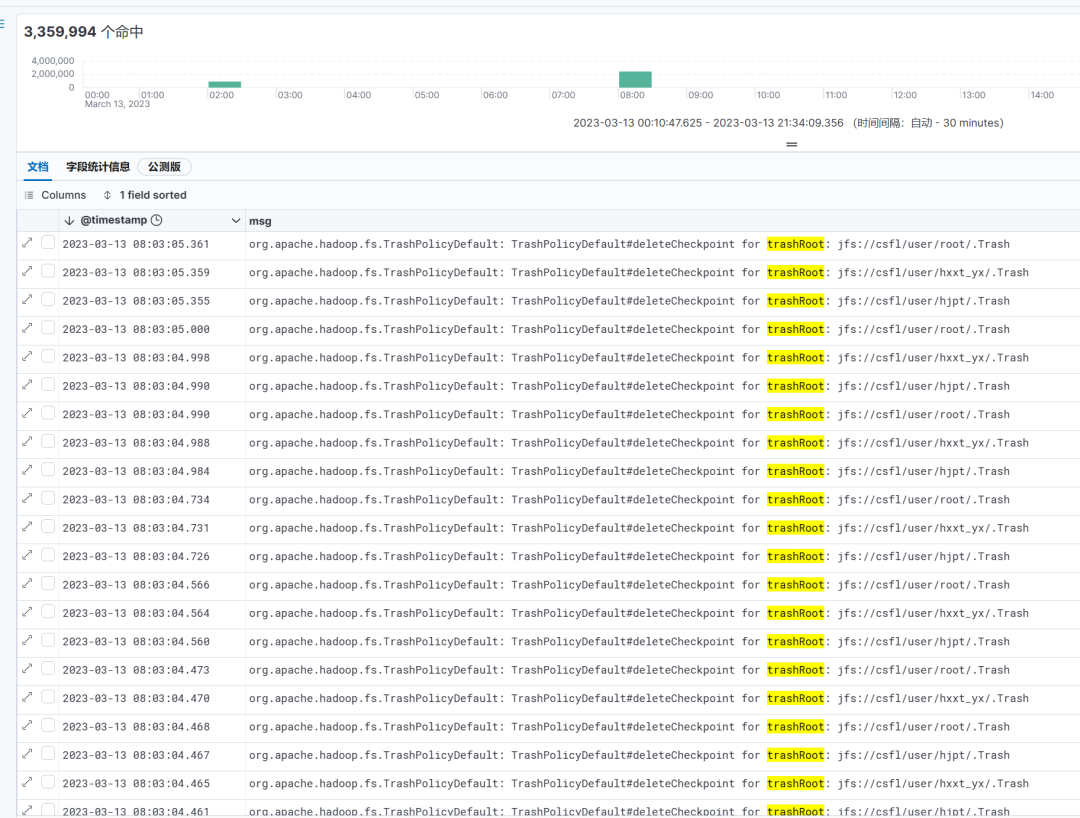Viewport: 1080px width, 818px height.
Task: Open the @timestamp column dropdown chevron
Action: click(x=236, y=220)
